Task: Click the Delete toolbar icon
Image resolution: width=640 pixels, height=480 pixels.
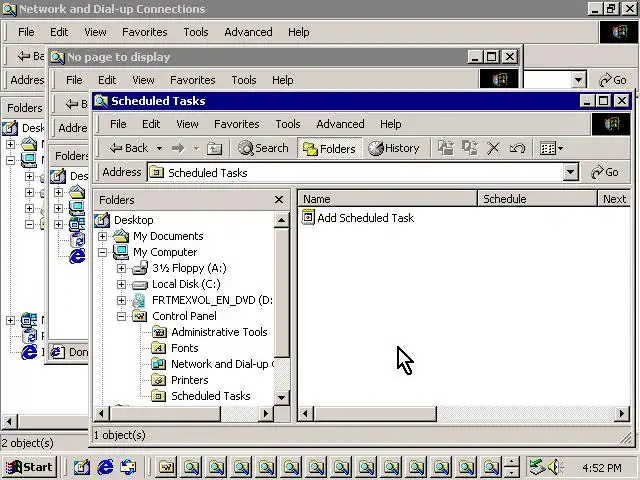Action: click(x=493, y=149)
